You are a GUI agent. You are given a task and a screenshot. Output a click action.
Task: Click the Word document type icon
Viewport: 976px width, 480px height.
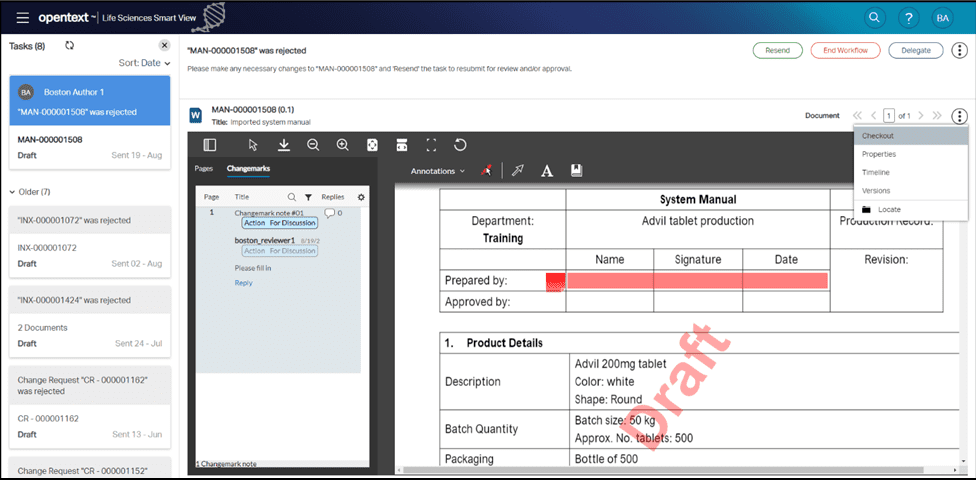[196, 115]
